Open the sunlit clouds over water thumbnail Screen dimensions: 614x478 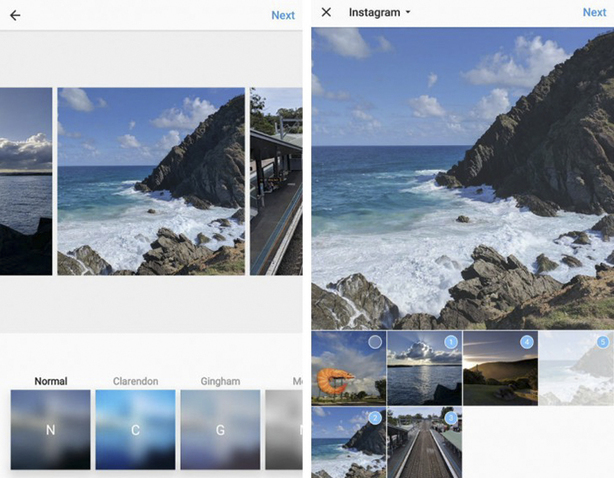tap(424, 368)
